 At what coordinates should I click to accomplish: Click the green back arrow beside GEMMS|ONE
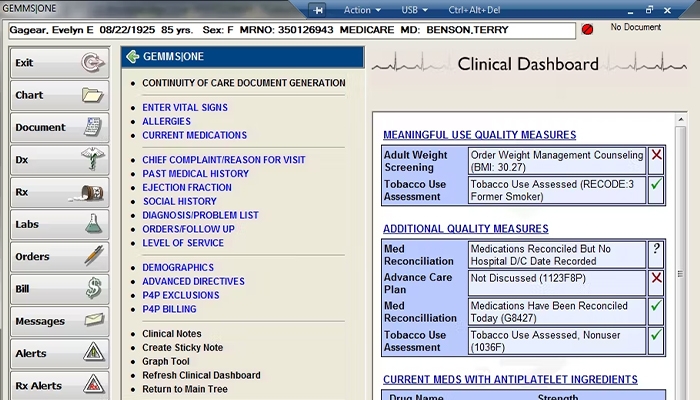click(x=133, y=57)
